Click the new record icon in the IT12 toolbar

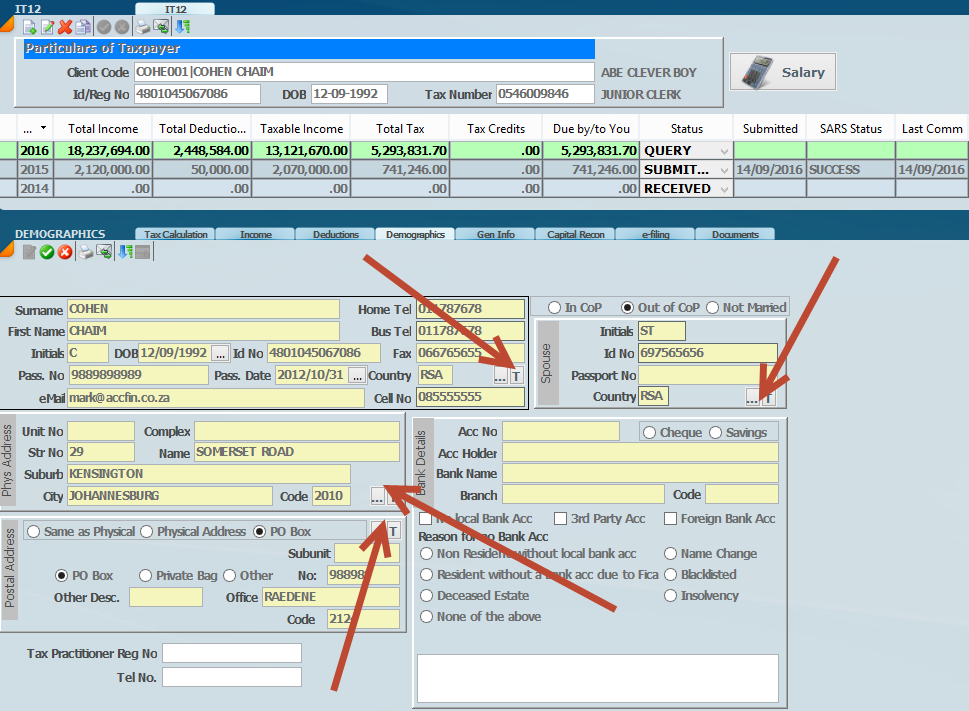pos(28,27)
